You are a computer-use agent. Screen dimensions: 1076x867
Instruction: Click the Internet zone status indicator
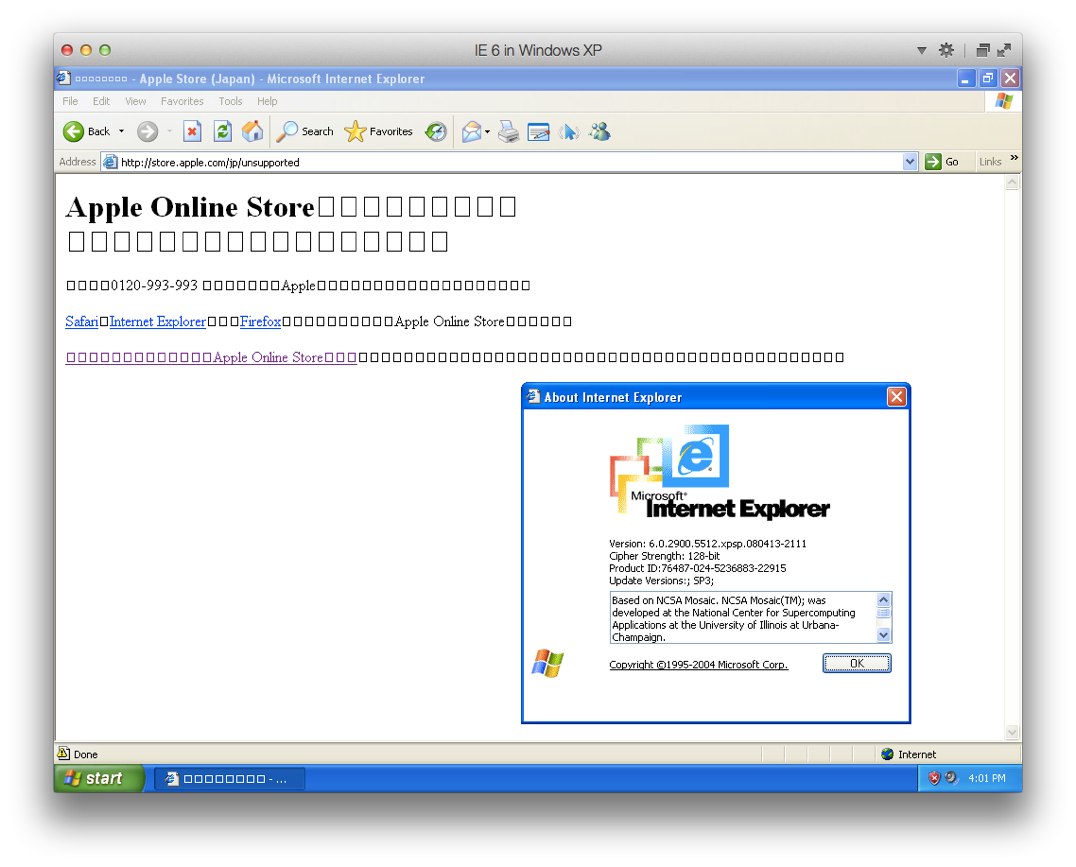point(909,754)
